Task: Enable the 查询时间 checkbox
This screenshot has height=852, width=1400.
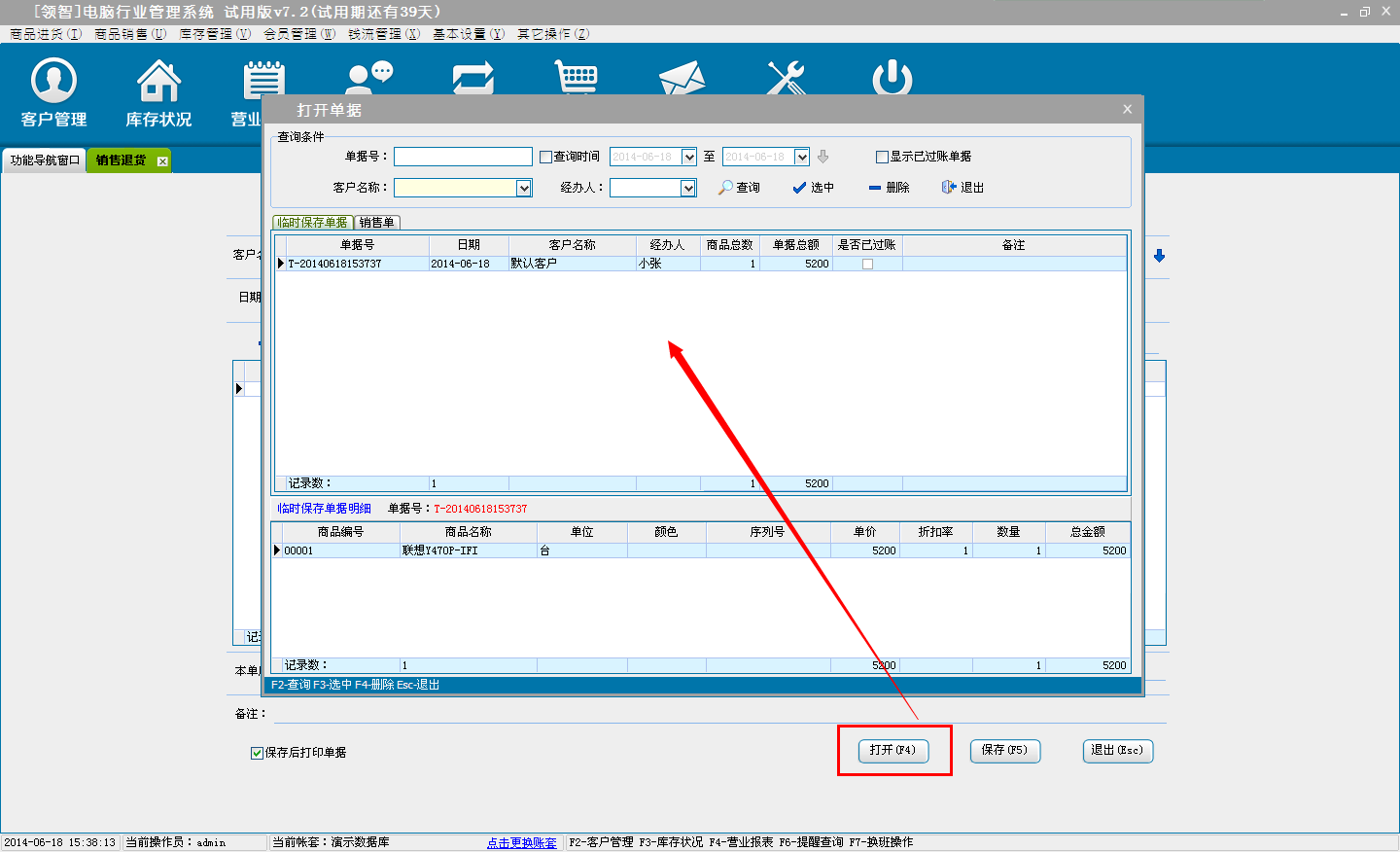Action: [x=546, y=157]
